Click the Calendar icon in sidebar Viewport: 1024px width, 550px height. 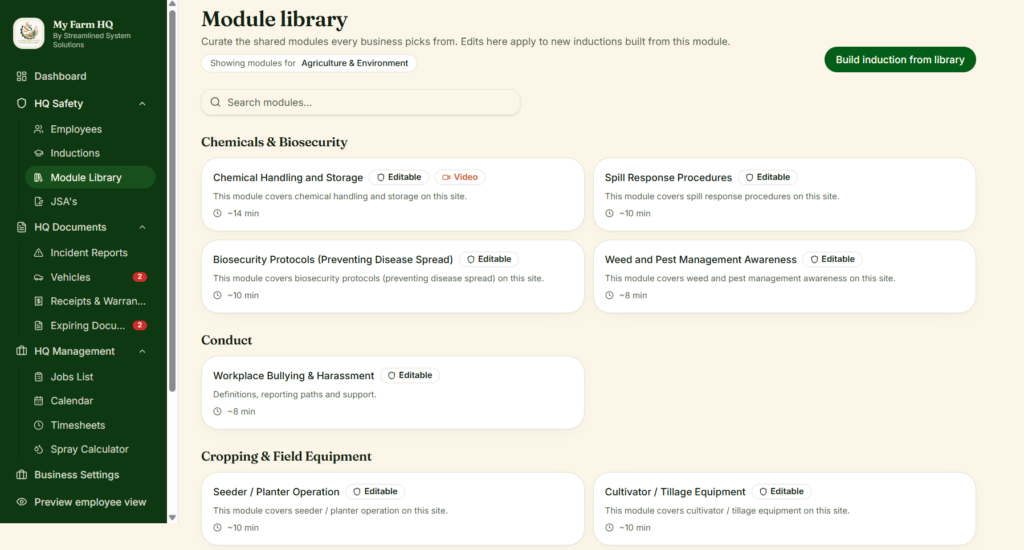[39, 401]
